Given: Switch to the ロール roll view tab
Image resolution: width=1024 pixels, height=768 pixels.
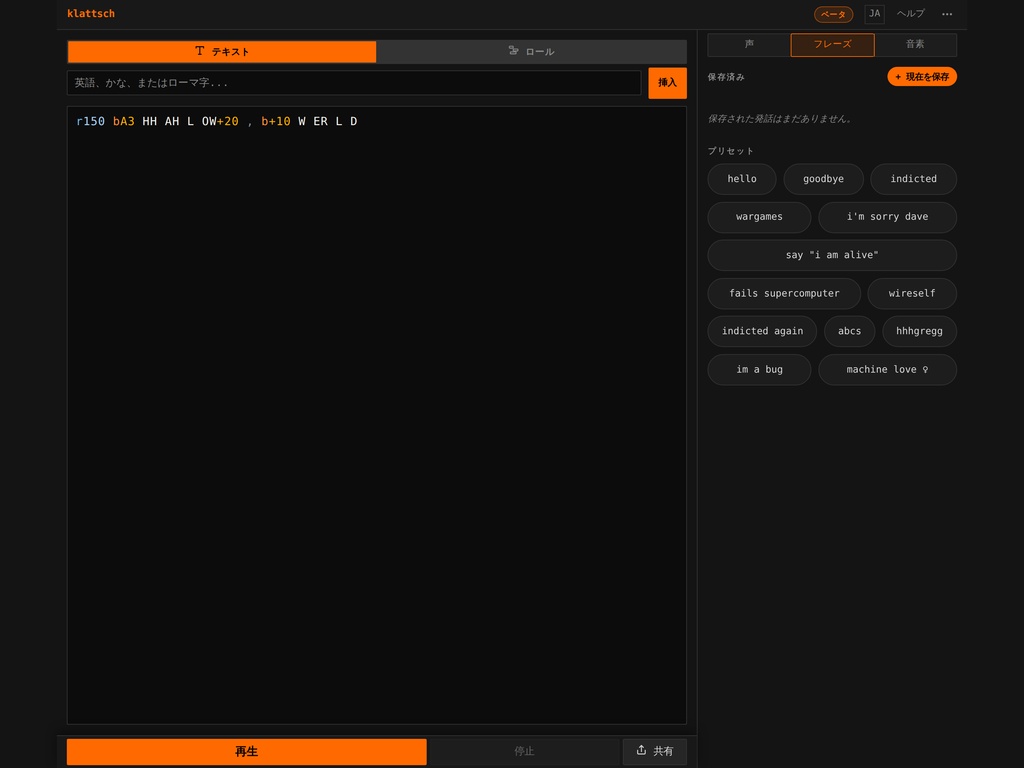Looking at the screenshot, I should pyautogui.click(x=531, y=52).
